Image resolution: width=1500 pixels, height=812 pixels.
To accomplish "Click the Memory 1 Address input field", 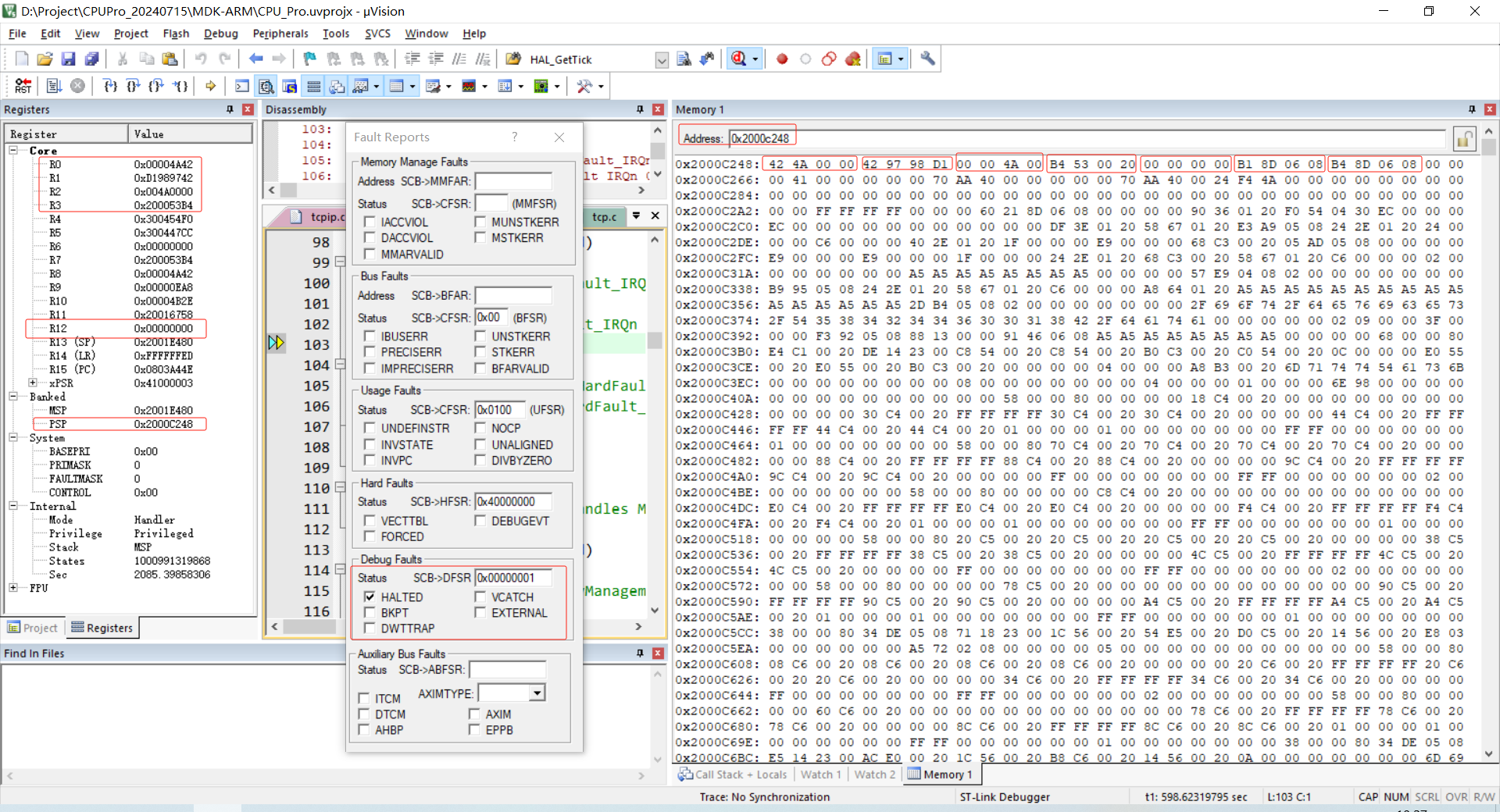I will click(1087, 139).
